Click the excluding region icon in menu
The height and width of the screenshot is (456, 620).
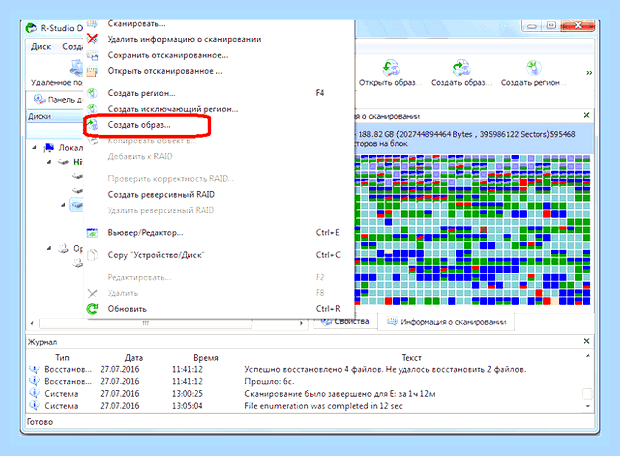tap(93, 109)
